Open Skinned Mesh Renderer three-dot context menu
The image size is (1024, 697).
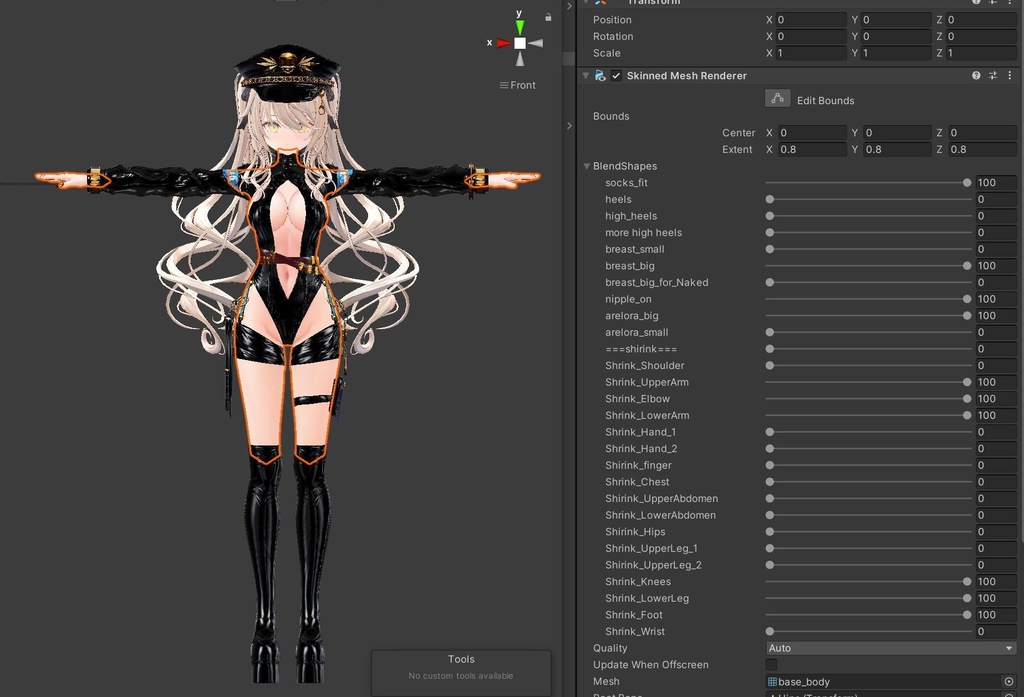click(x=1010, y=76)
